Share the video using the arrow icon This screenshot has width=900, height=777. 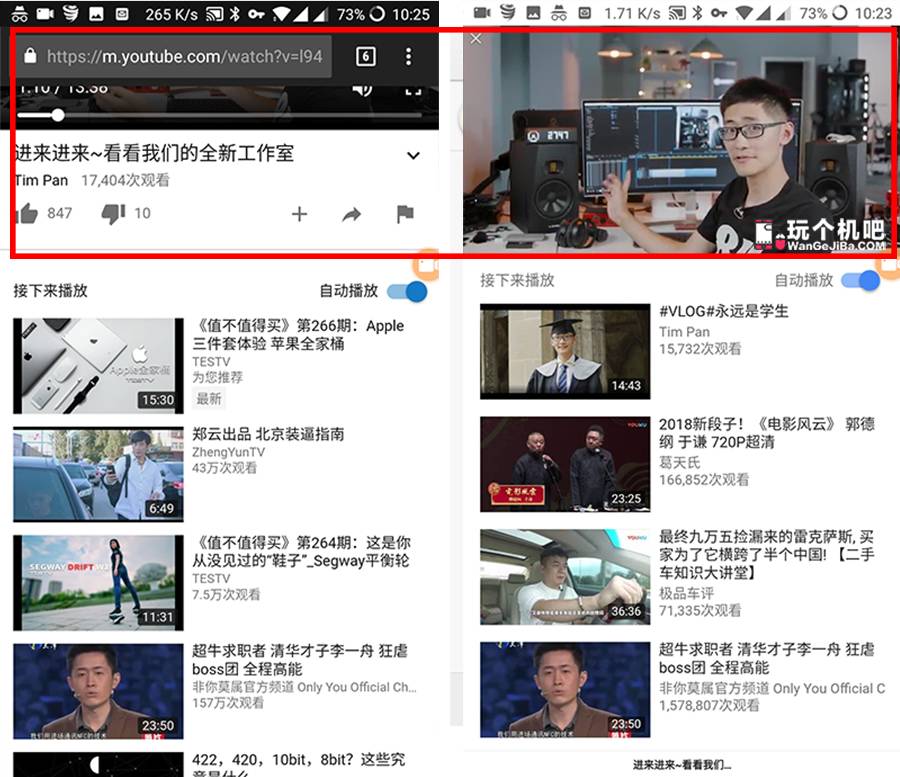point(351,214)
